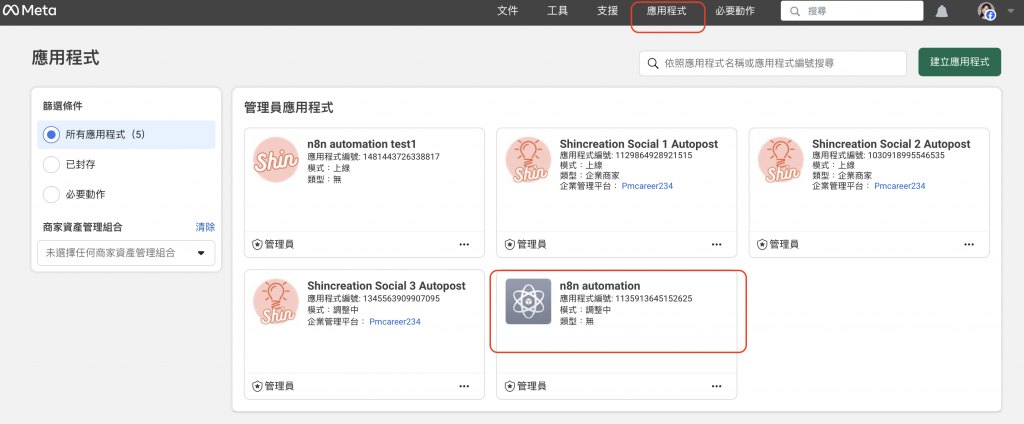Open the Shincreation Social 2 Autopost title

tap(891, 144)
